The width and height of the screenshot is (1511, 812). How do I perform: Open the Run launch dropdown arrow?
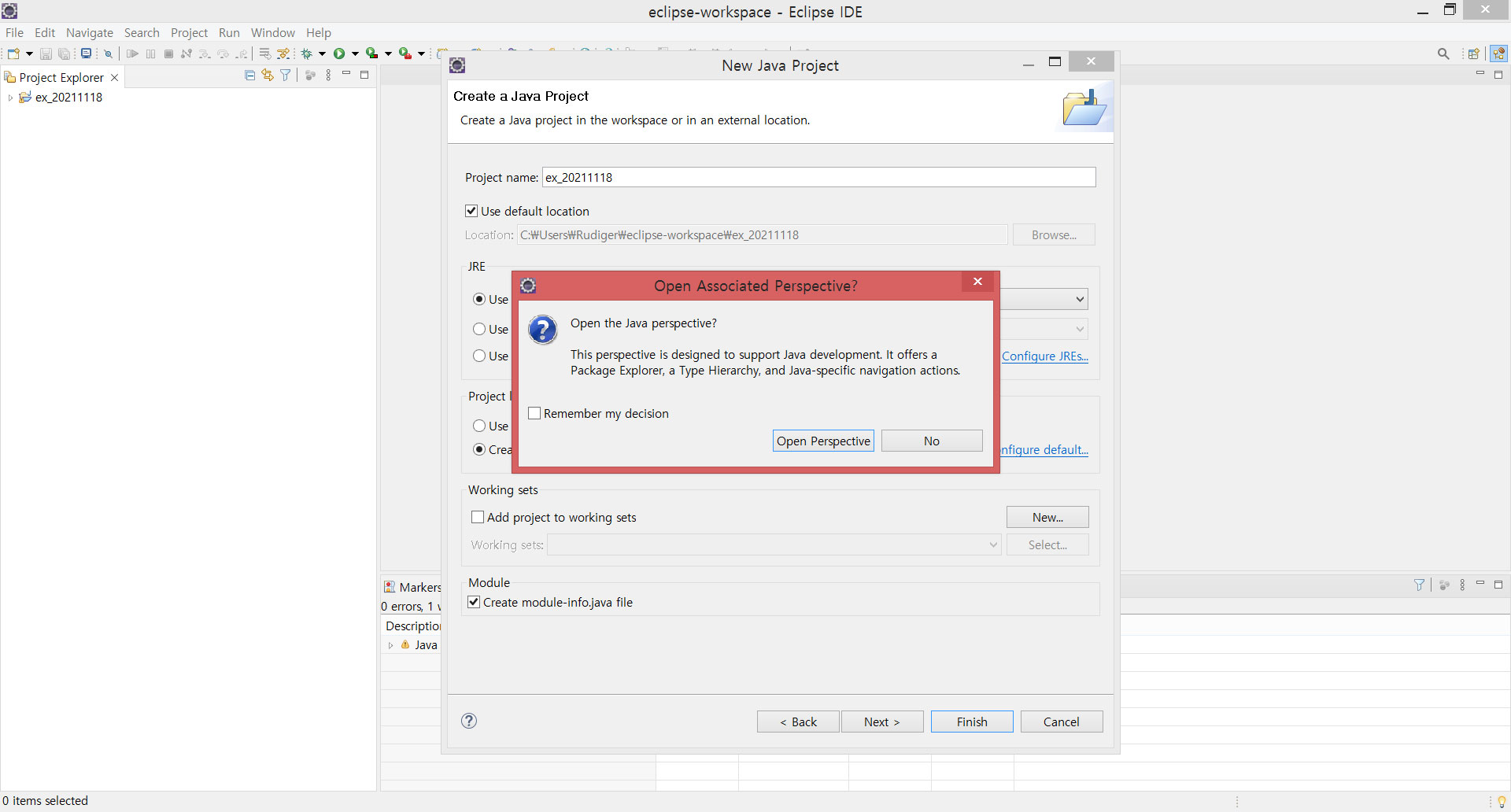pyautogui.click(x=355, y=54)
